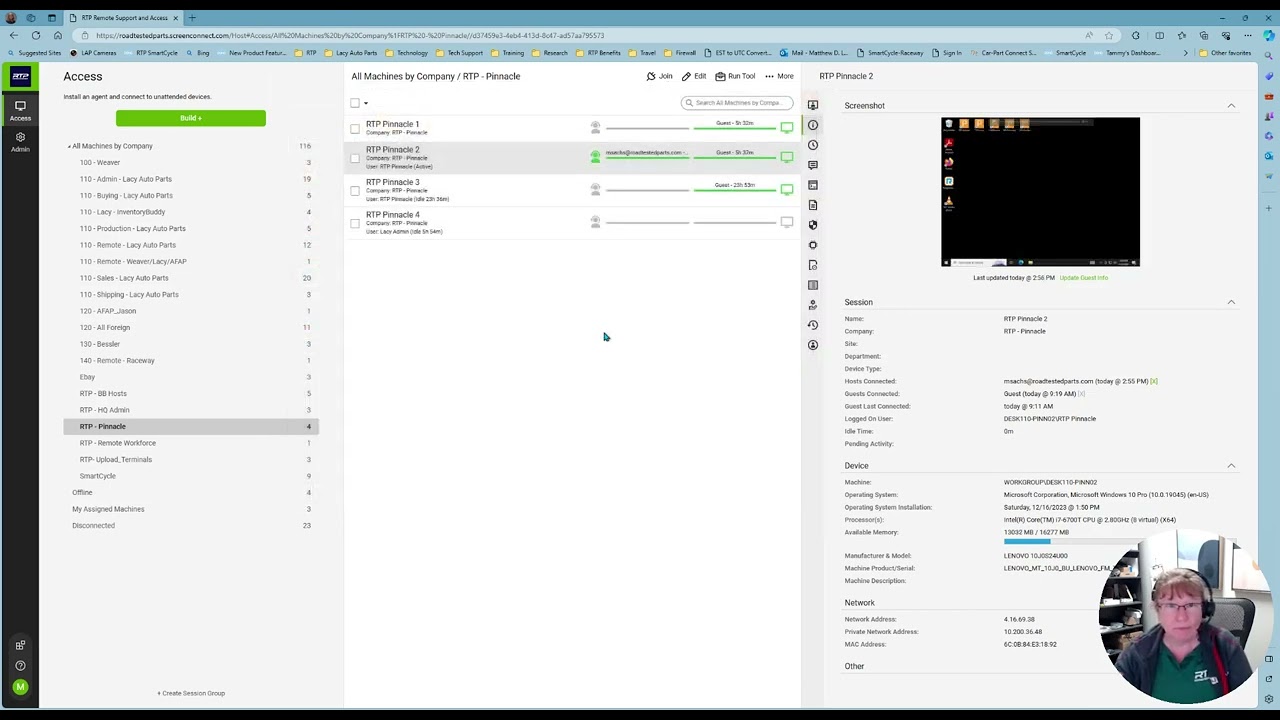Switch to the shield security tab icon
1280x720 pixels.
pyautogui.click(x=813, y=225)
